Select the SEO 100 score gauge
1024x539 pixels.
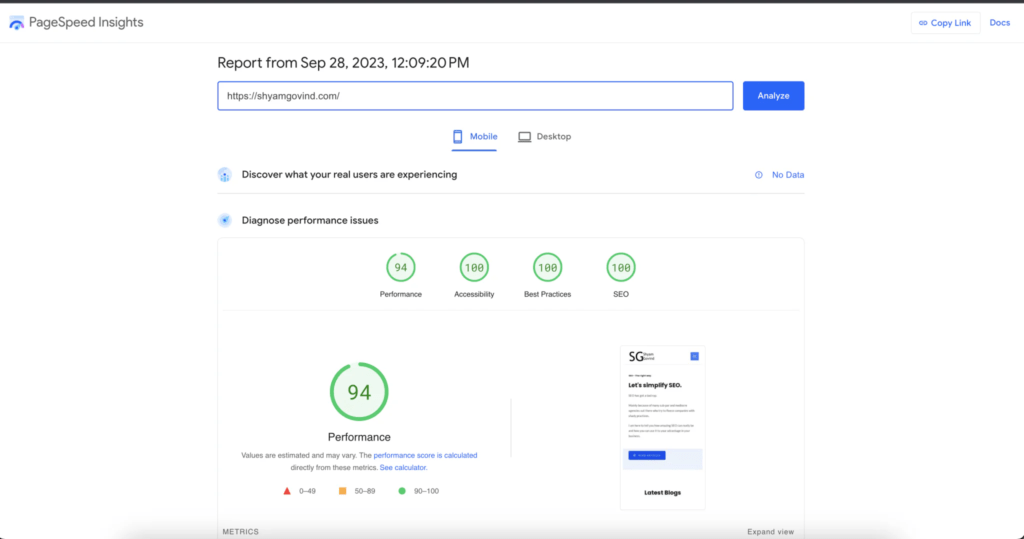(x=620, y=267)
